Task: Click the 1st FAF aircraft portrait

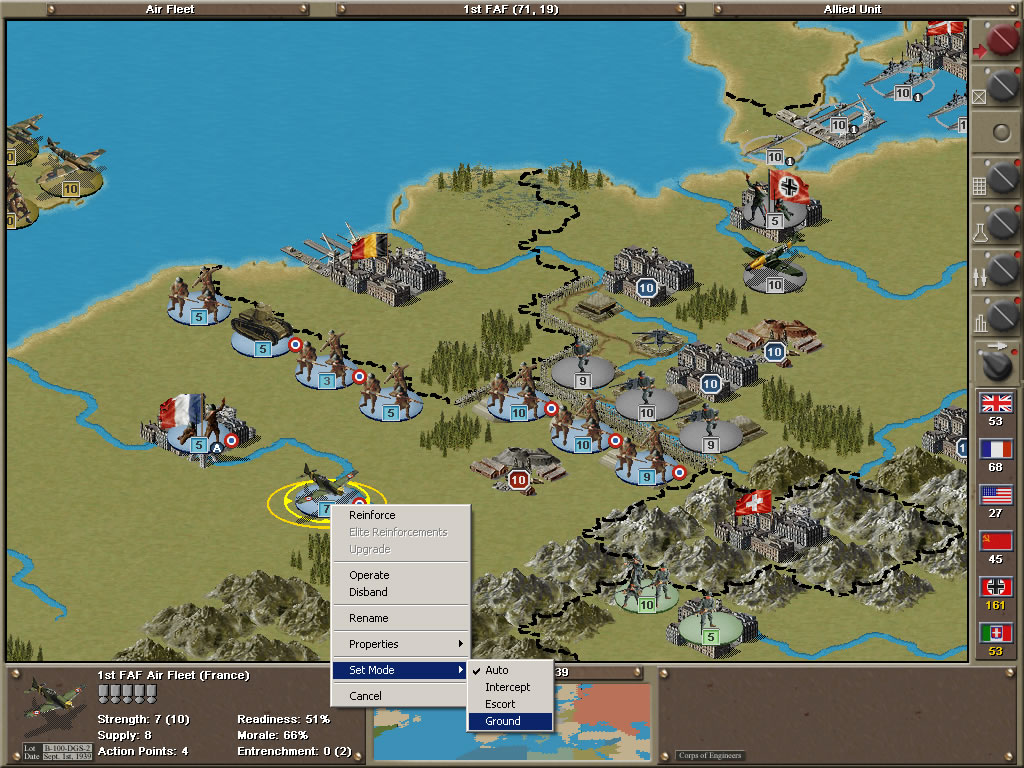Action: [x=54, y=705]
